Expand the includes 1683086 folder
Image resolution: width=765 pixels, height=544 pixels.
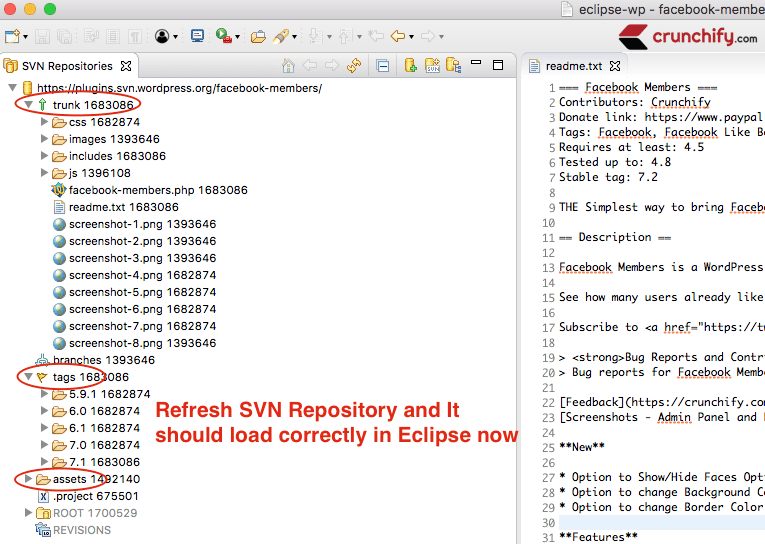(x=44, y=156)
